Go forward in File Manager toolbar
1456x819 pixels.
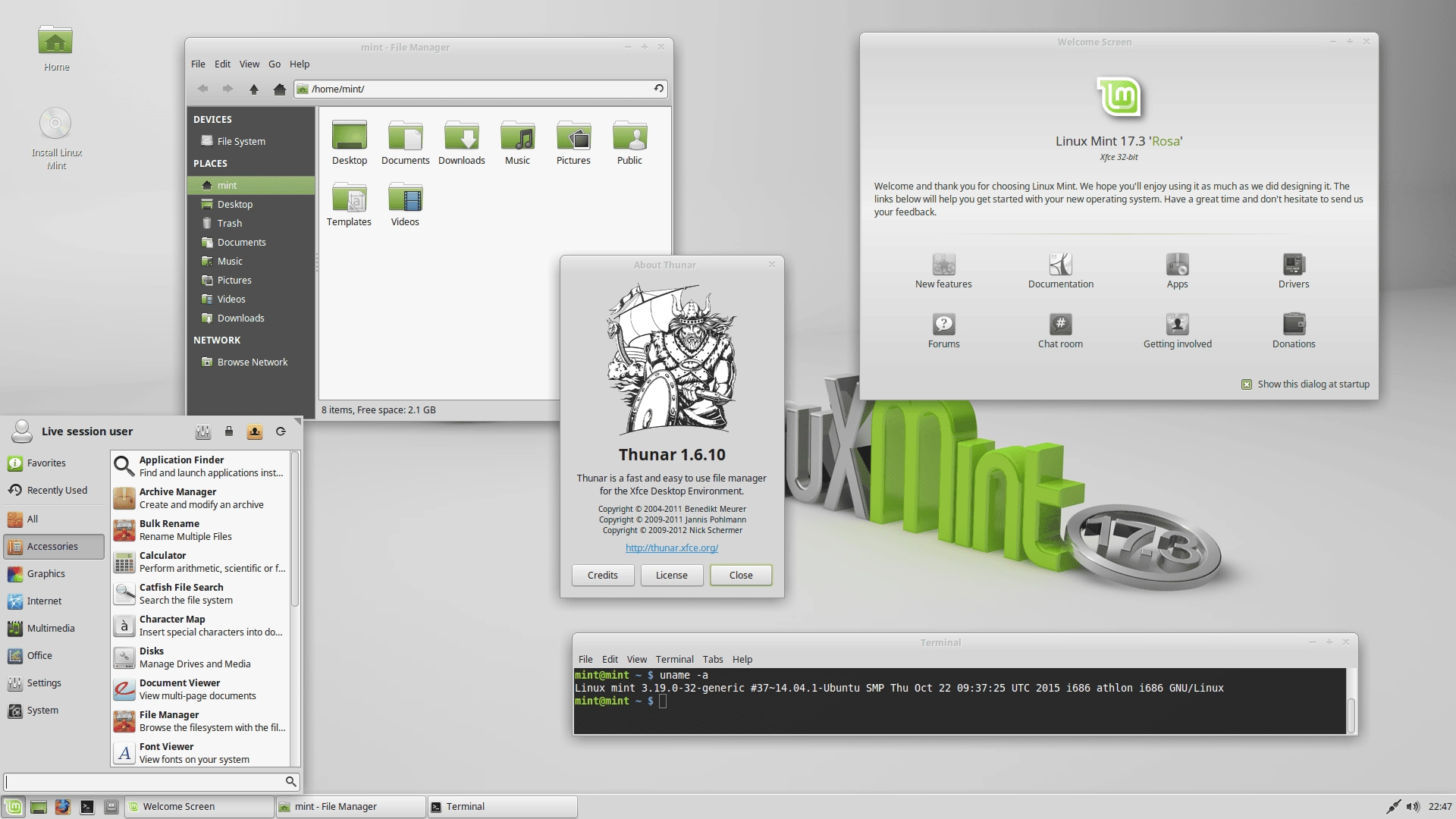click(227, 89)
